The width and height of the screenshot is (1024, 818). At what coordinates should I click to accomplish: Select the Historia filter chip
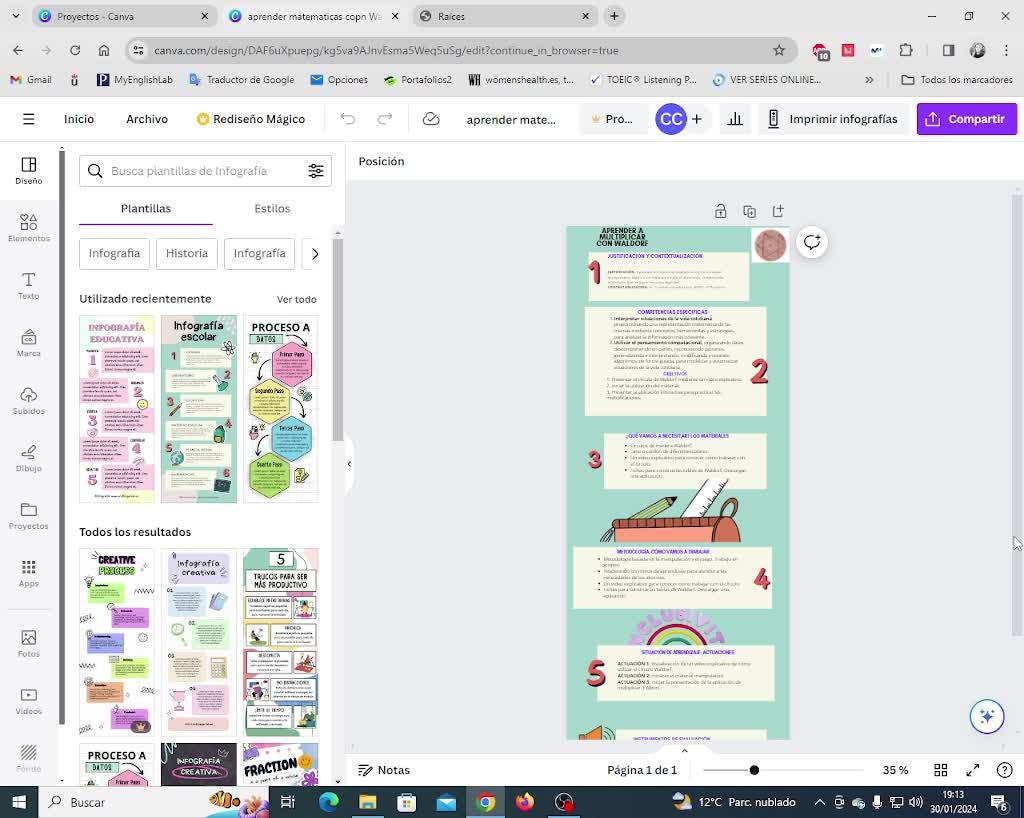(x=187, y=253)
